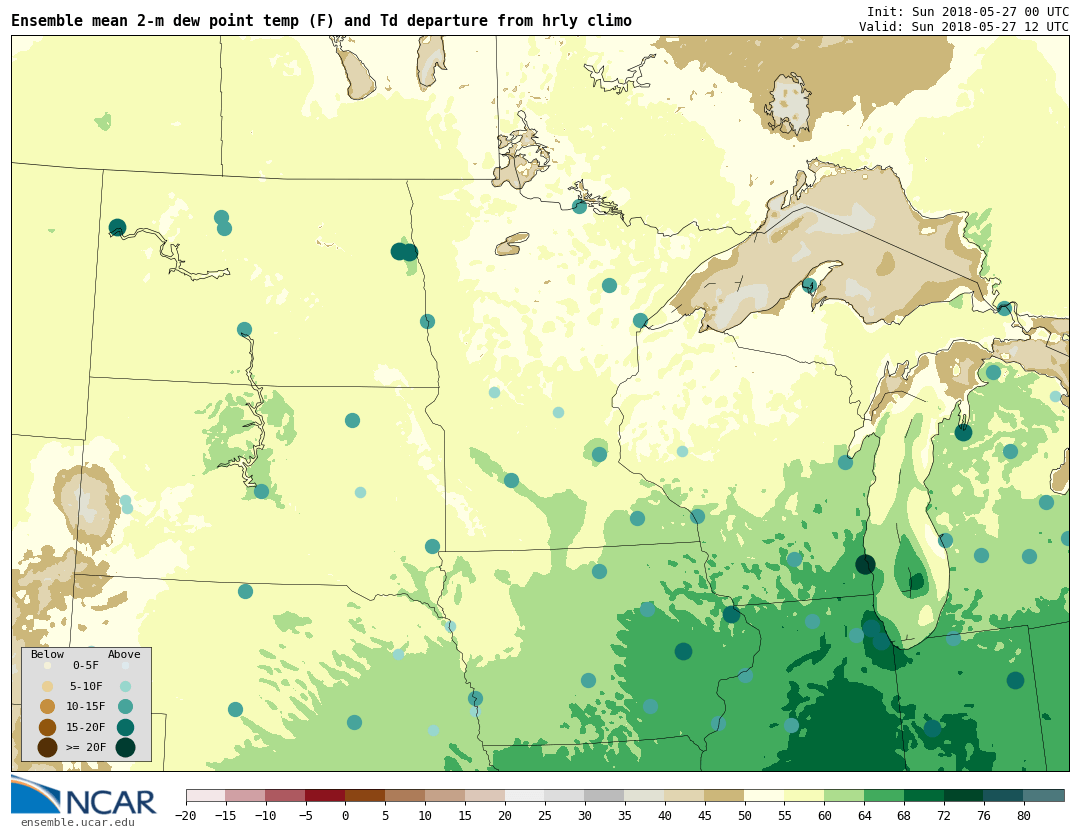Click the green swatch between 64 and 68
Viewport: 1080px width, 834px height.
click(x=885, y=795)
